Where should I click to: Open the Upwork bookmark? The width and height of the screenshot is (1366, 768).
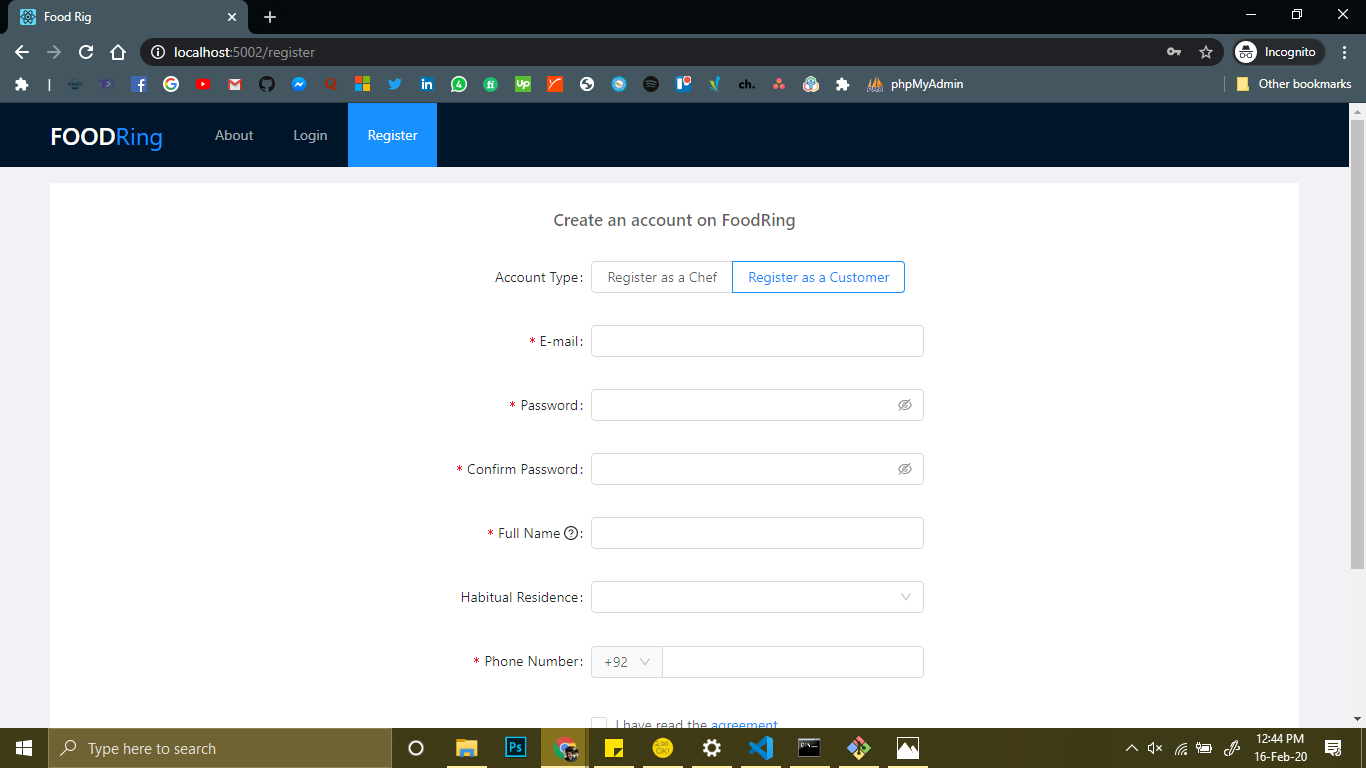523,84
